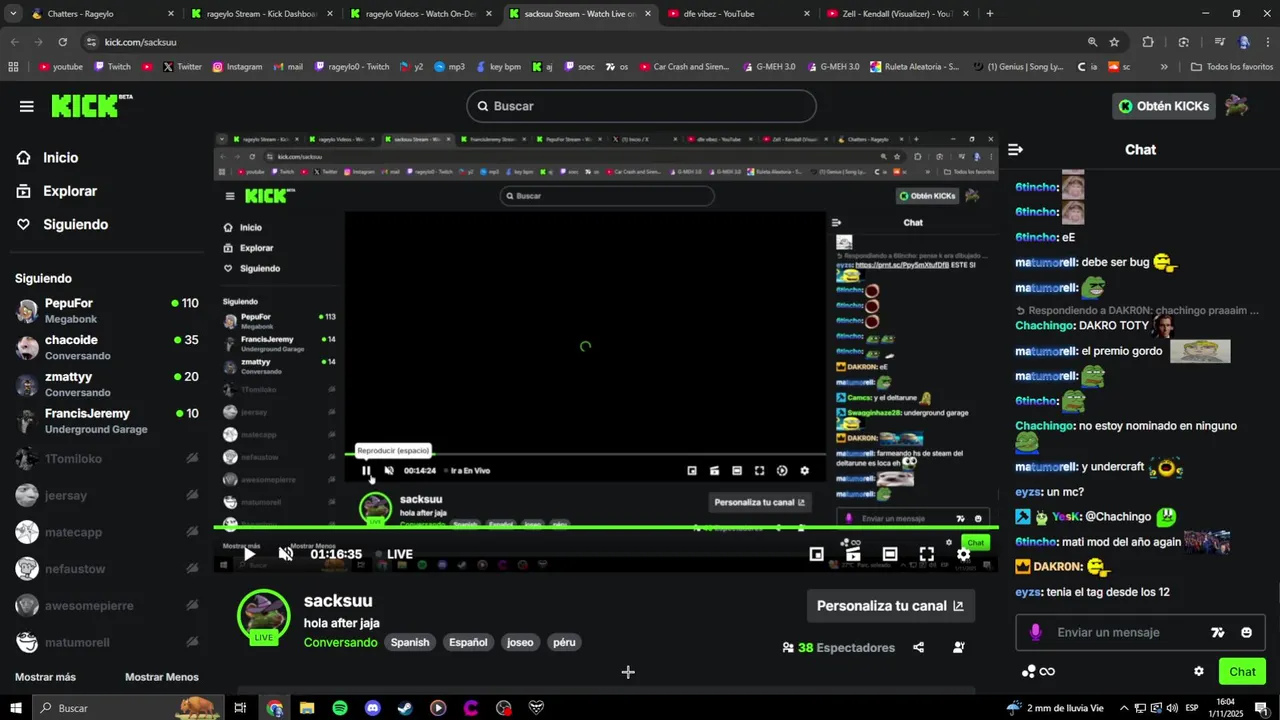Collapse list with Mostrar Menos

(x=162, y=677)
